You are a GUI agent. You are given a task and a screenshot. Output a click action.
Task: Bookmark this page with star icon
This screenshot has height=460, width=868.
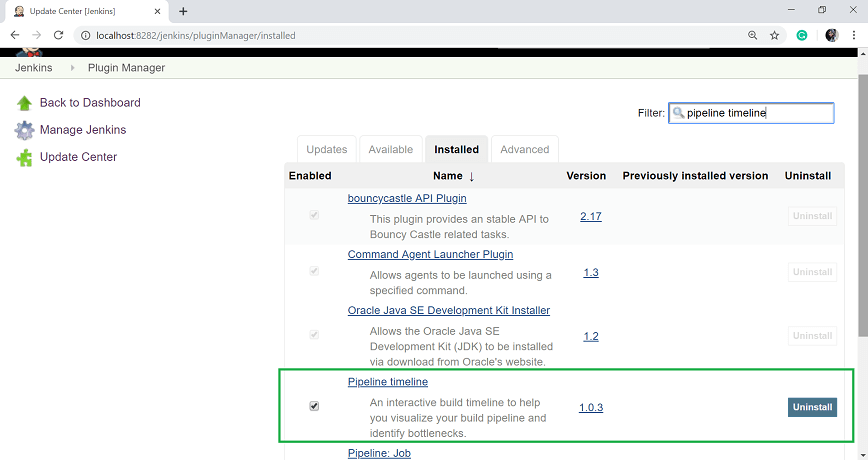pyautogui.click(x=775, y=35)
